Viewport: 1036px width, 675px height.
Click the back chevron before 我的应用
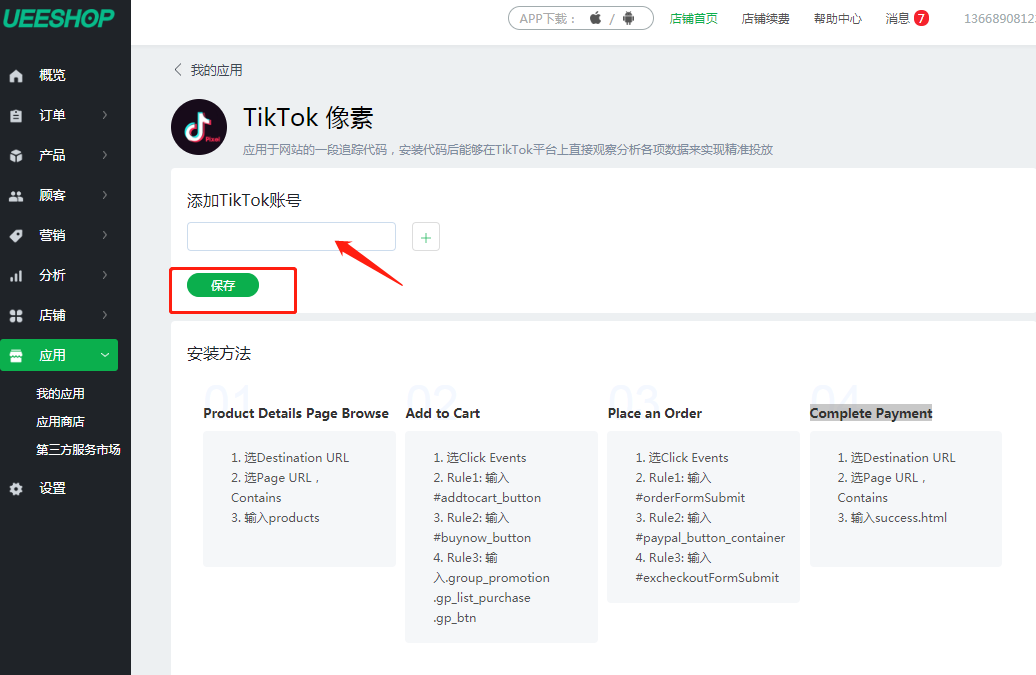tap(178, 70)
